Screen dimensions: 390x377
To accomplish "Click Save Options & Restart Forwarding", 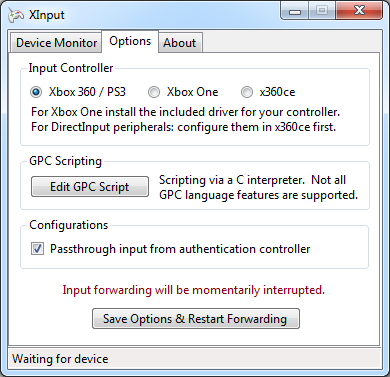I will click(x=196, y=319).
